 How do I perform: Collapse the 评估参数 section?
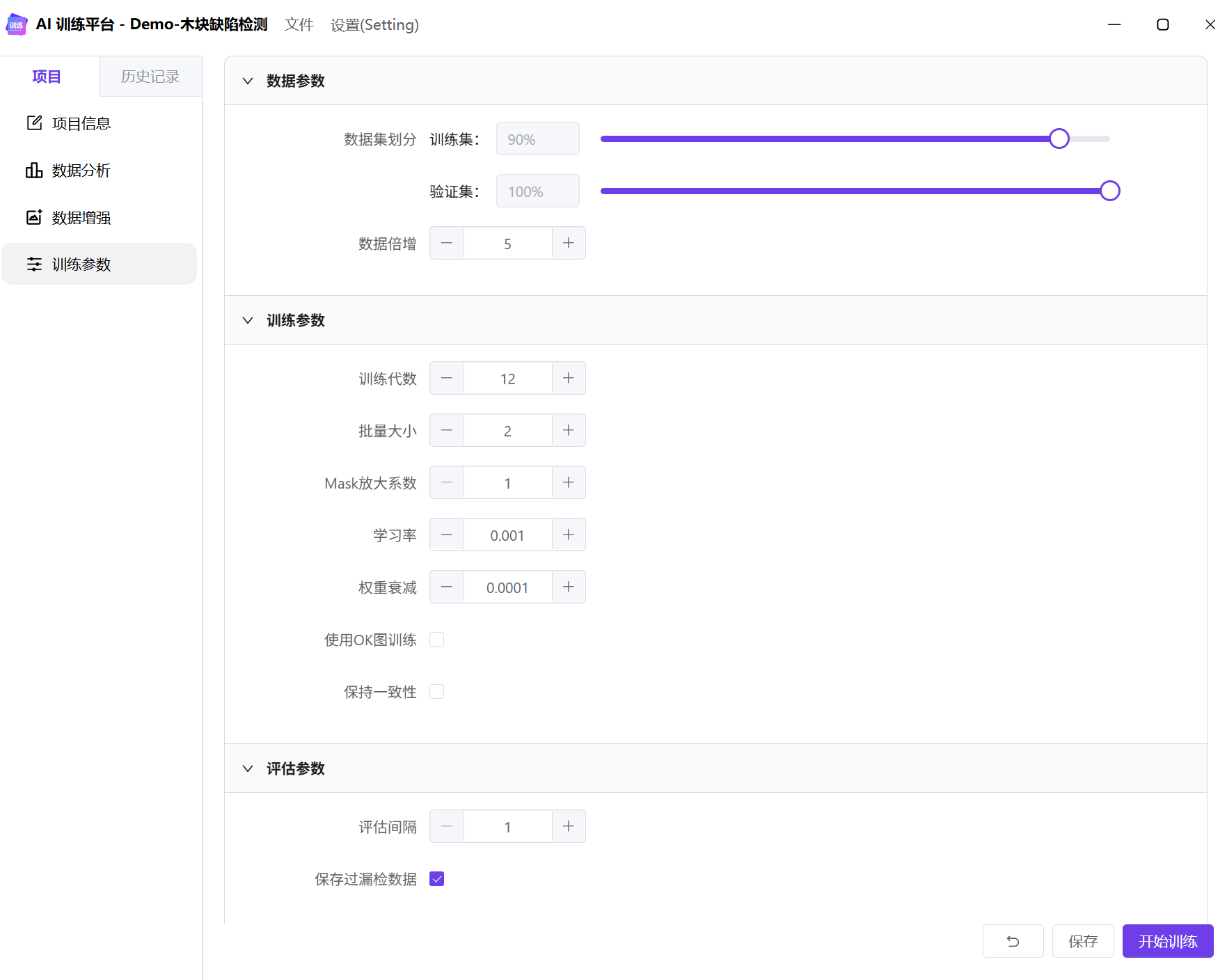point(248,768)
